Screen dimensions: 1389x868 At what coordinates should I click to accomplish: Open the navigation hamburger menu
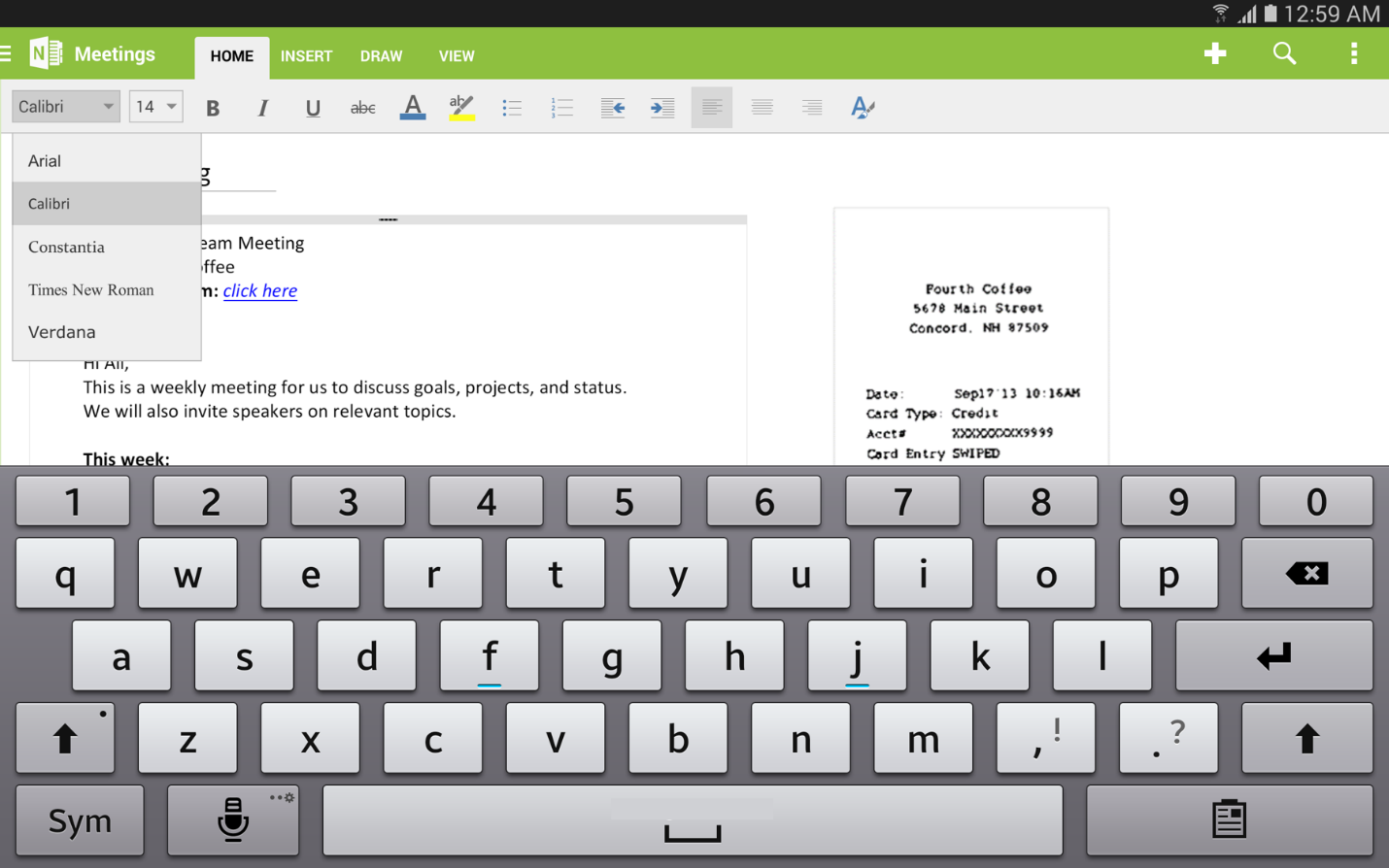pos(8,53)
